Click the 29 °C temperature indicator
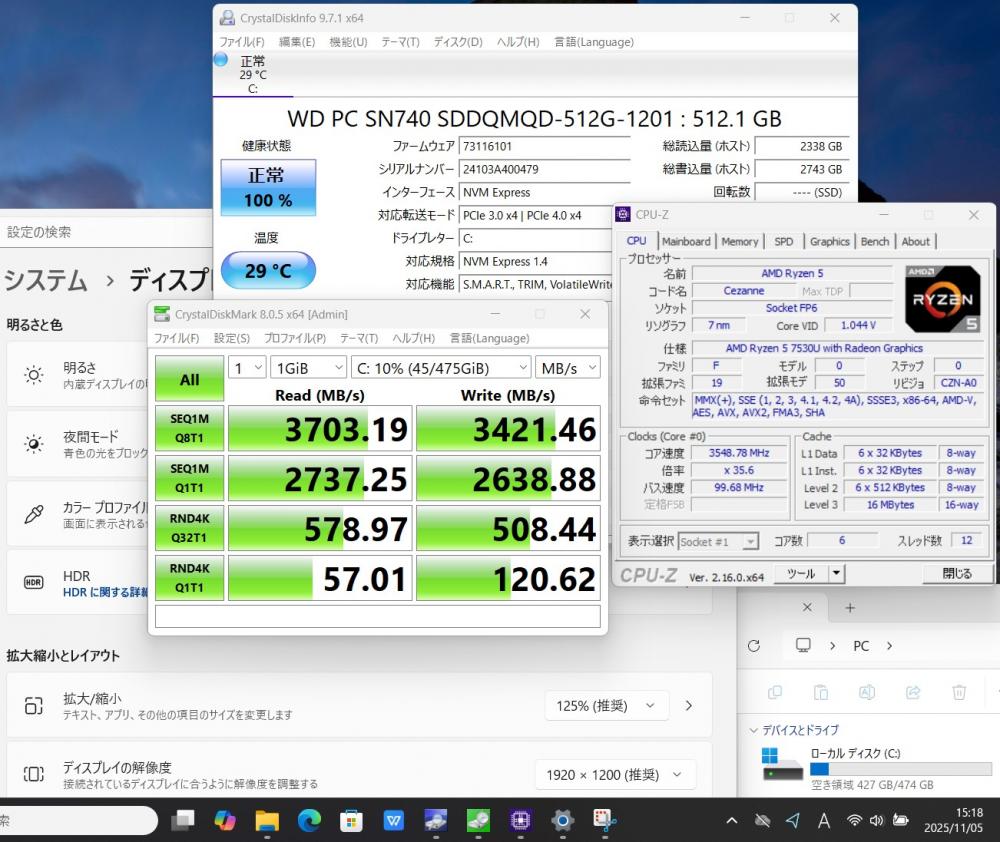 coord(267,271)
